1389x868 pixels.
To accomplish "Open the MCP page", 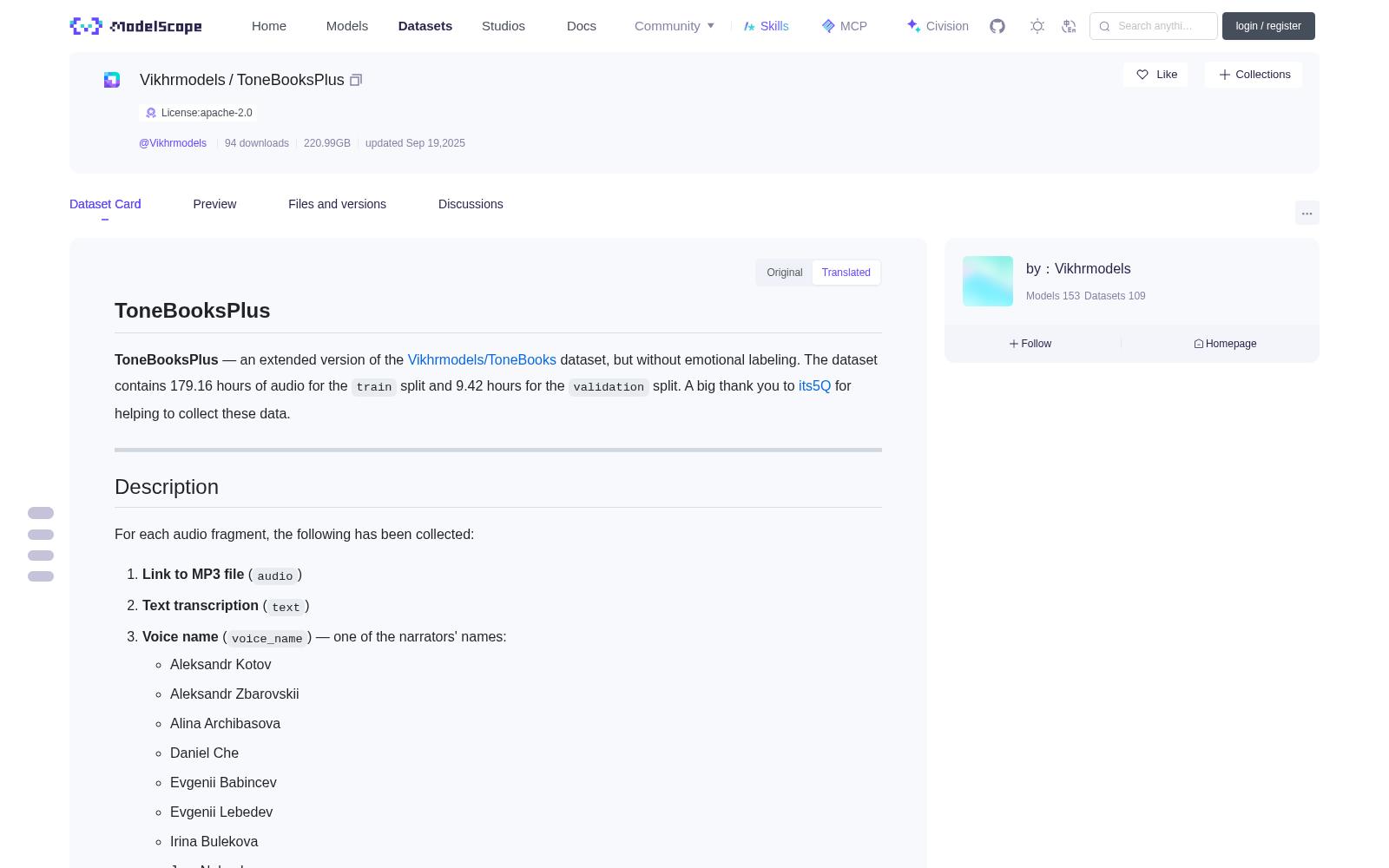I will click(x=844, y=26).
